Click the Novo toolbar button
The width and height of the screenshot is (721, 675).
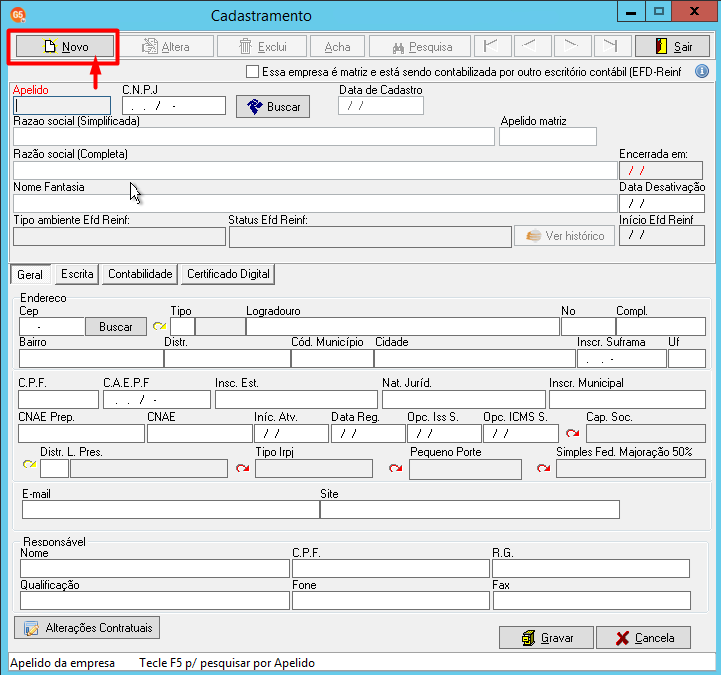(x=65, y=46)
